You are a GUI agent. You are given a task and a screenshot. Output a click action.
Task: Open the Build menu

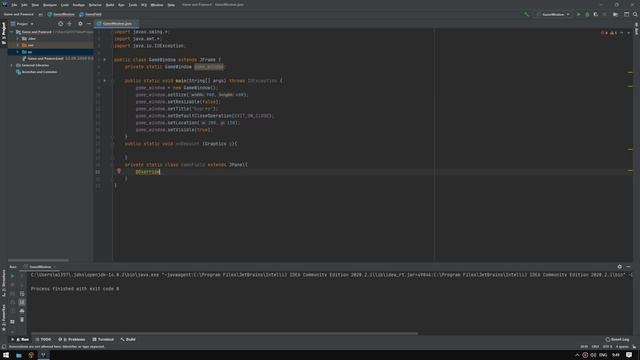[x=110, y=5]
